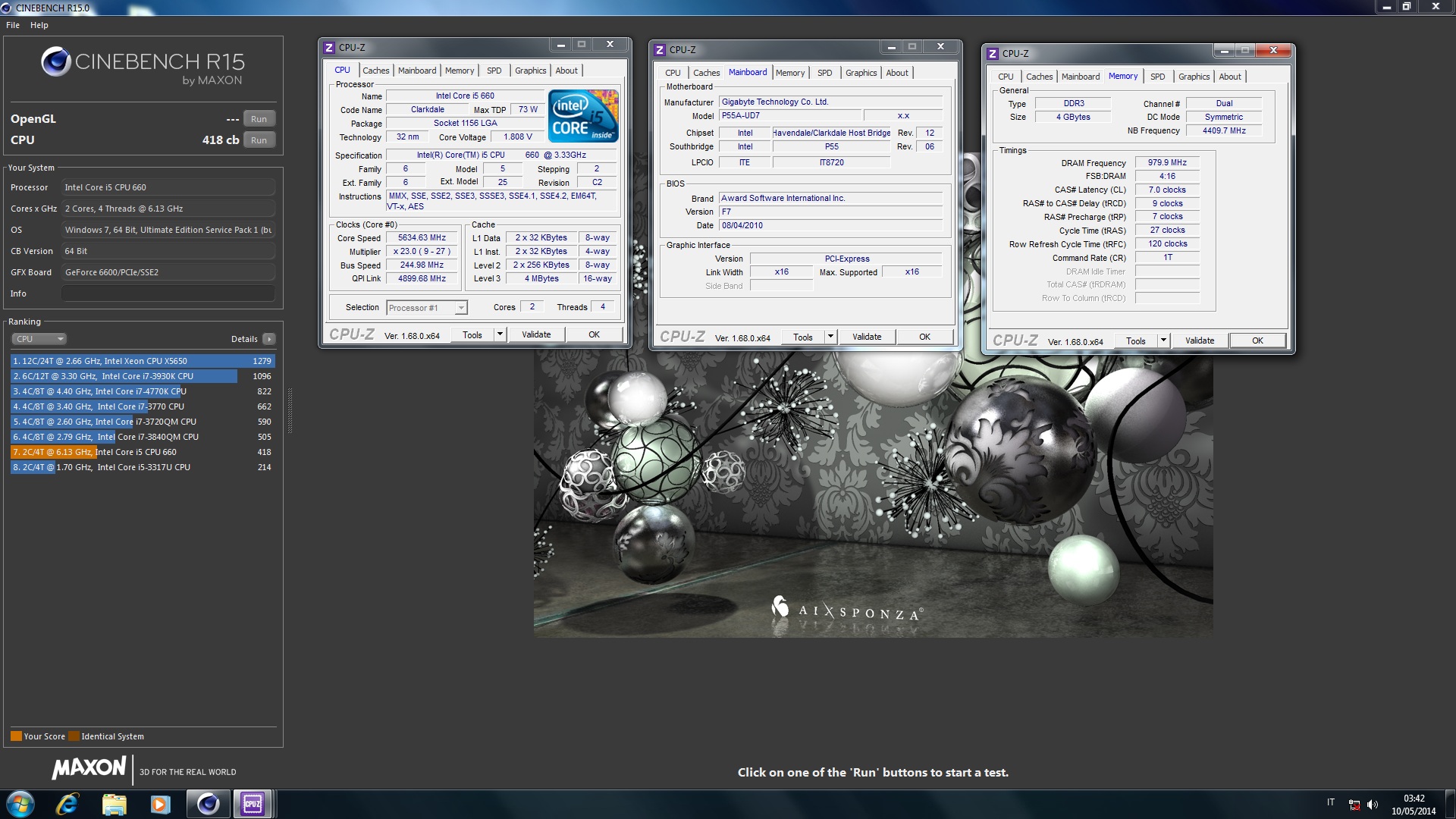Open Tools dropdown arrow in CPU window

pos(500,334)
